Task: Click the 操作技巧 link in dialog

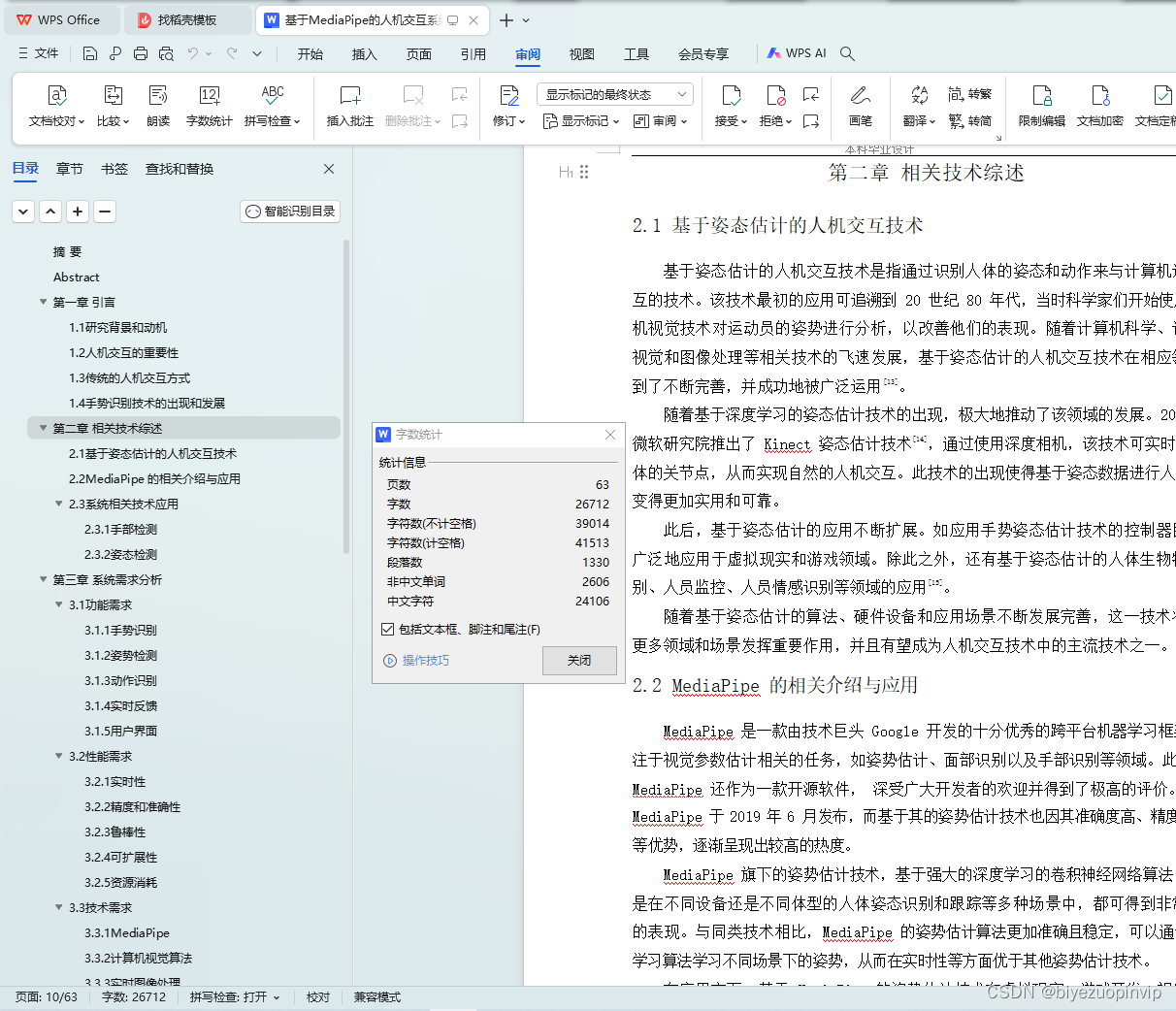Action: click(417, 661)
